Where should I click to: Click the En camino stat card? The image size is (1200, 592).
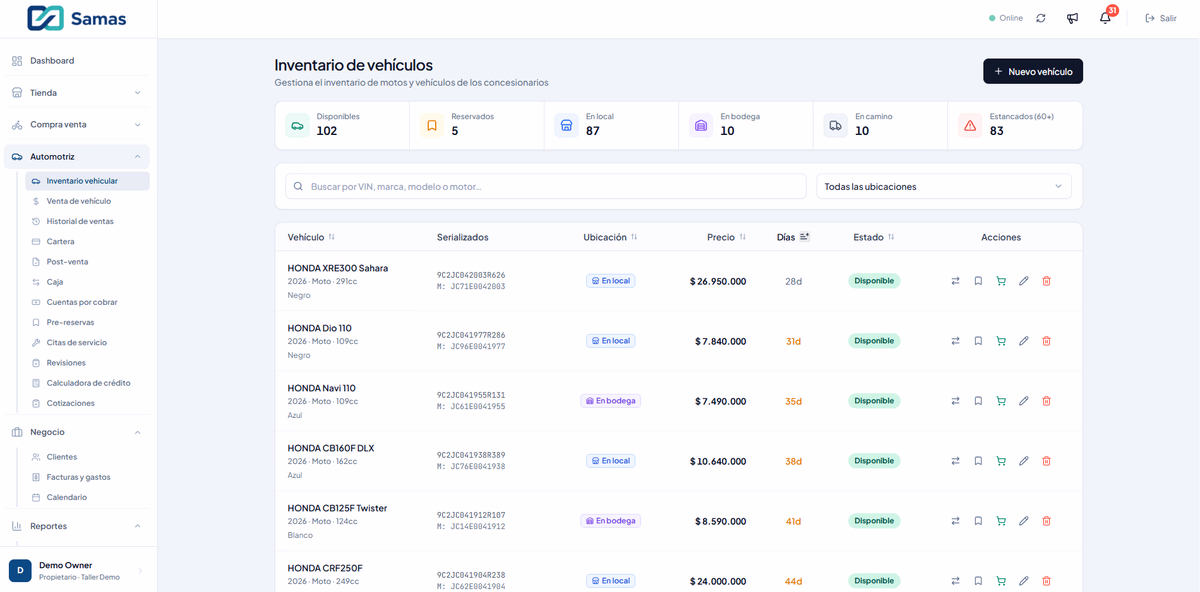click(x=880, y=125)
